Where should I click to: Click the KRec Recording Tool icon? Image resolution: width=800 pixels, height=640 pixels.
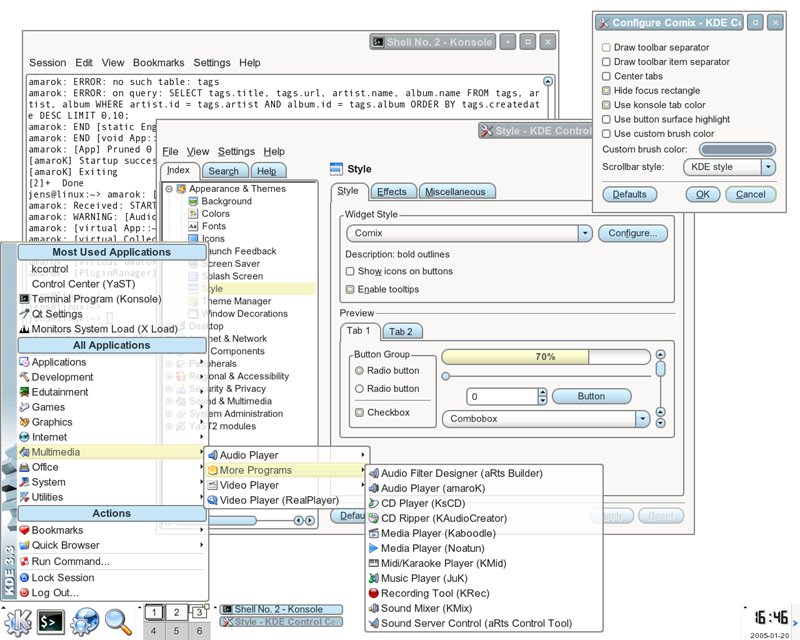click(373, 593)
